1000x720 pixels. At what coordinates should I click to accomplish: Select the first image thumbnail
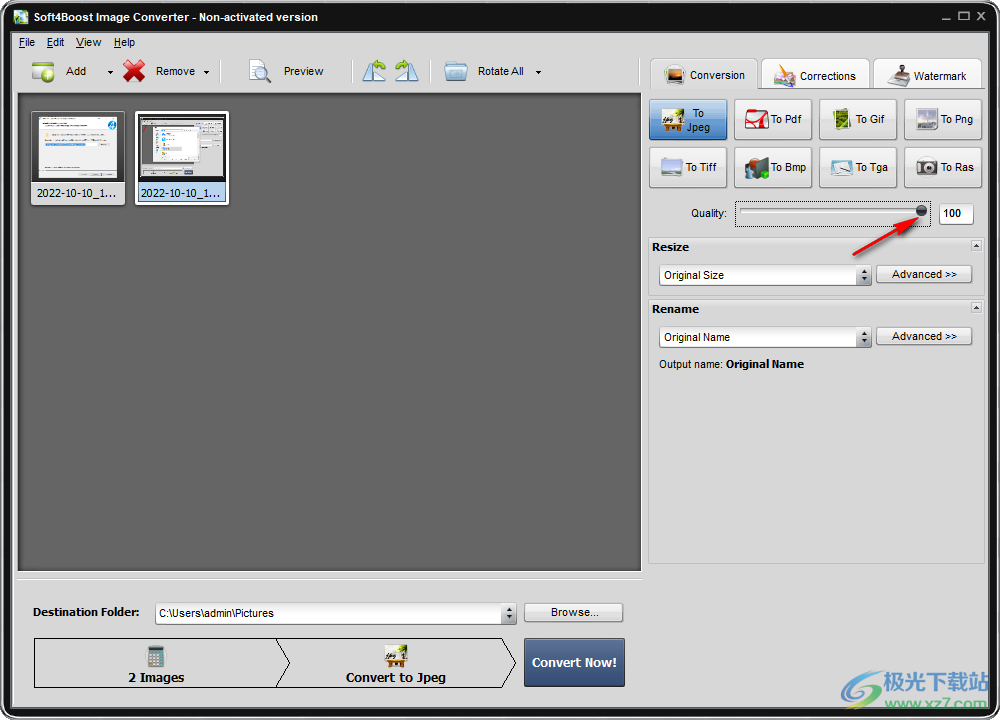click(x=78, y=158)
